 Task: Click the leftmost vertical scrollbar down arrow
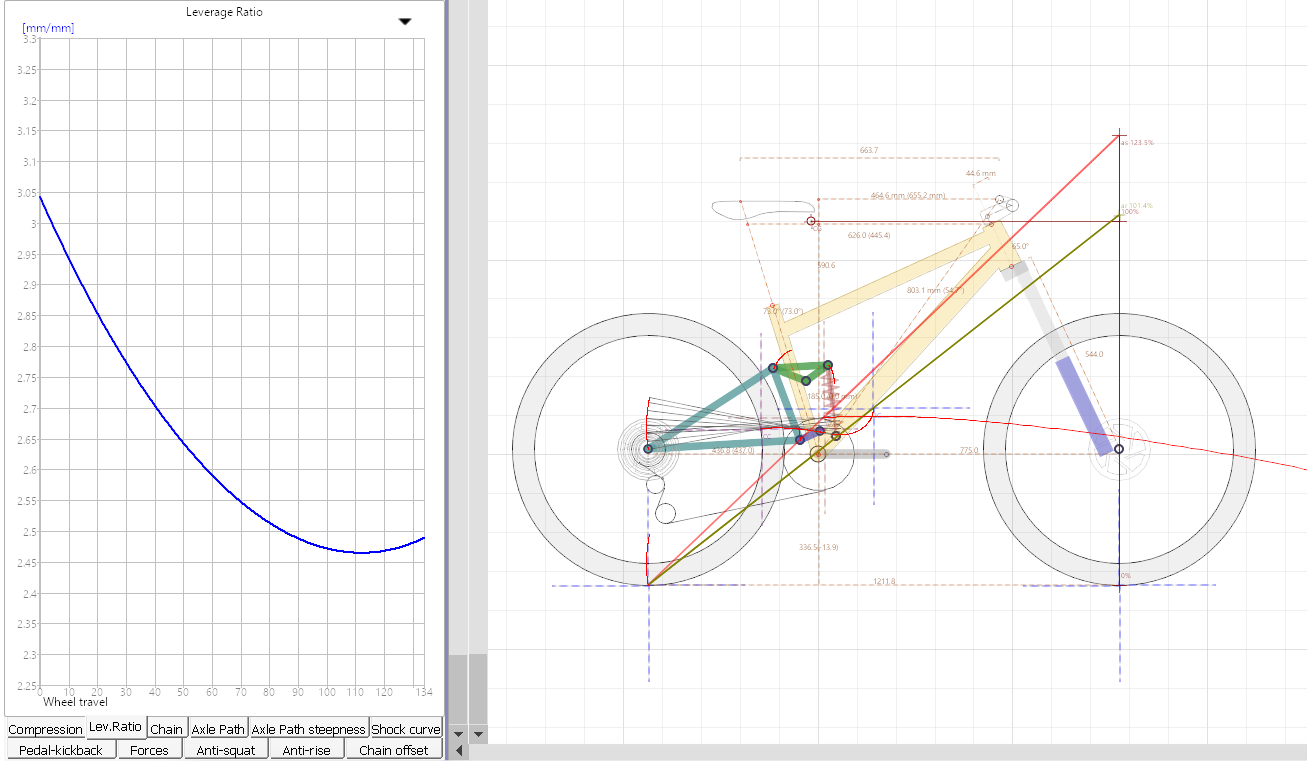pyautogui.click(x=459, y=734)
